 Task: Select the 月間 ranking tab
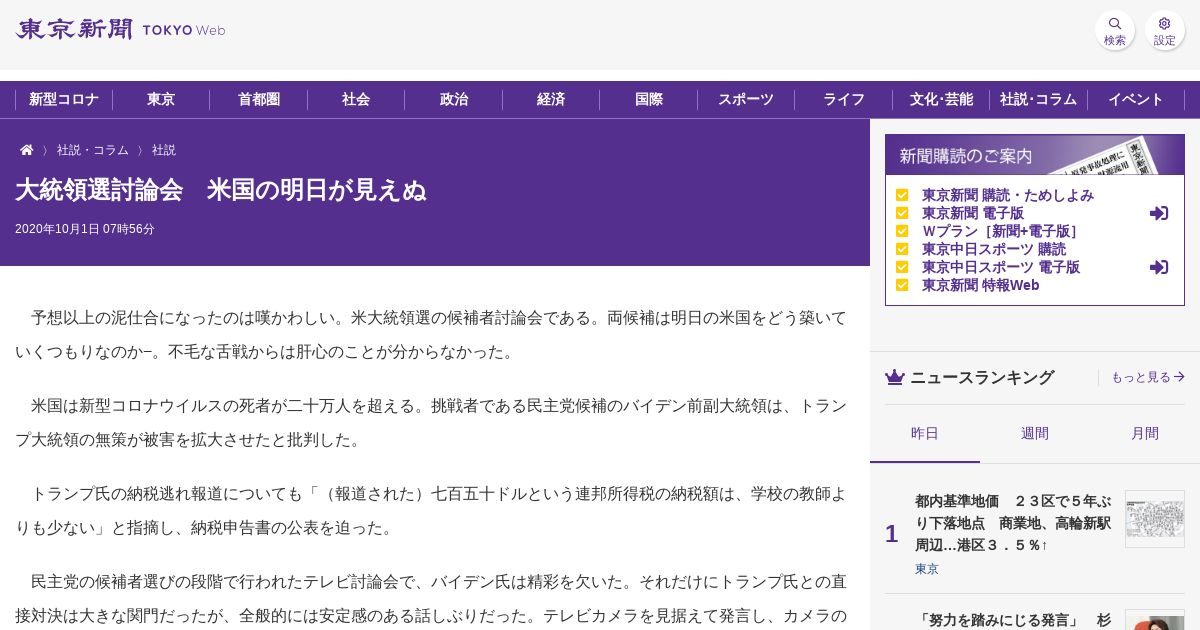pyautogui.click(x=1145, y=433)
